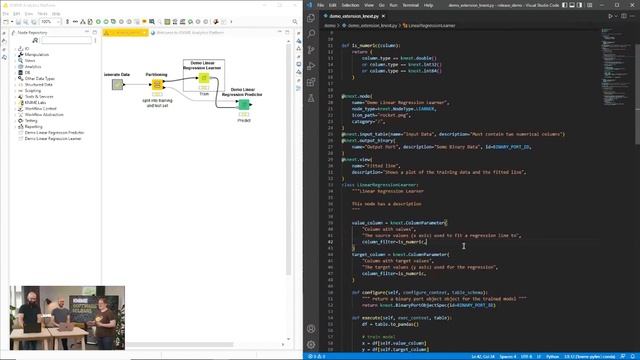
Task: Click the Demo Linear Regression Predictor node
Action: coord(244,104)
